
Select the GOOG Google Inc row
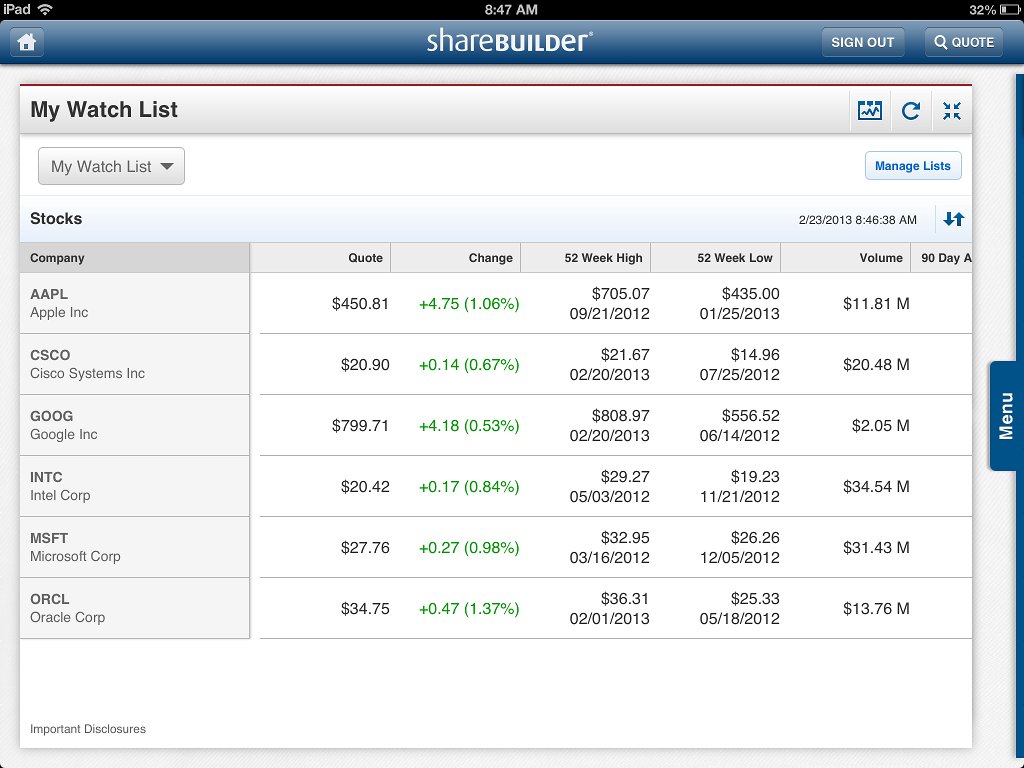pyautogui.click(x=134, y=426)
